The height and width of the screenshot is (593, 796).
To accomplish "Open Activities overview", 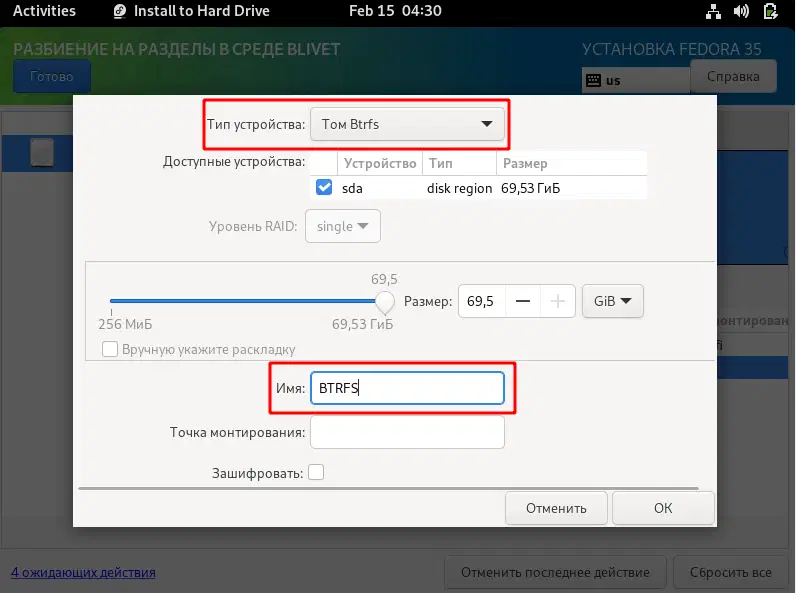I will pos(44,11).
